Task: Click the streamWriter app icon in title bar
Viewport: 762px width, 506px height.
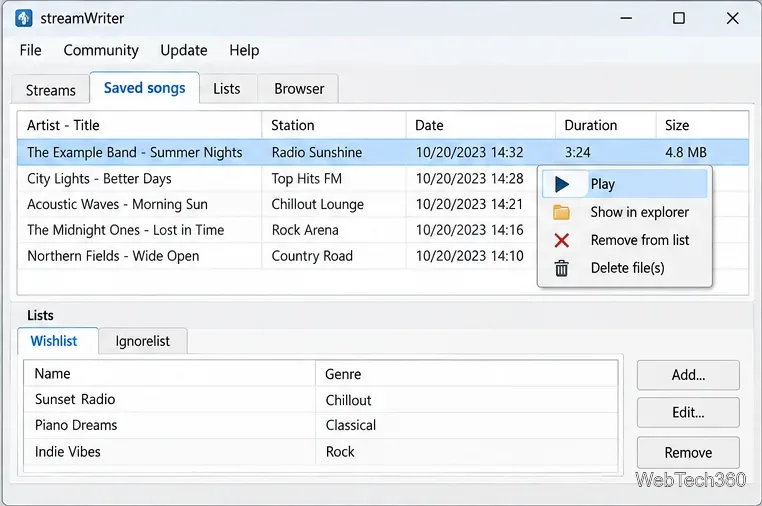Action: point(23,18)
